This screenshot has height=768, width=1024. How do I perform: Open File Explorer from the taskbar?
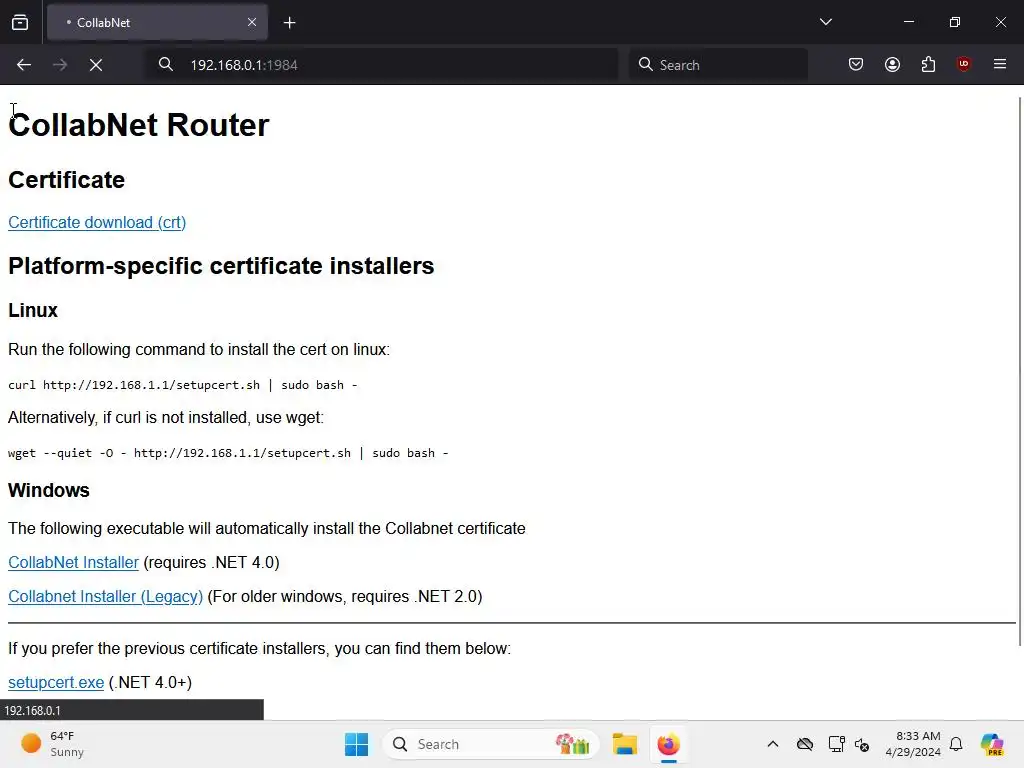[x=625, y=744]
